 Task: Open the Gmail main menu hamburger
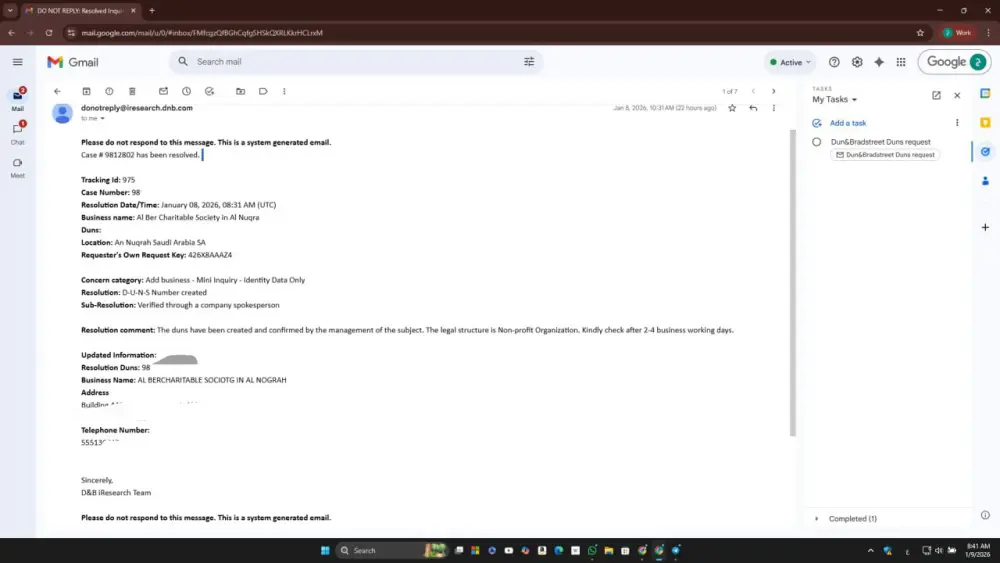point(17,62)
